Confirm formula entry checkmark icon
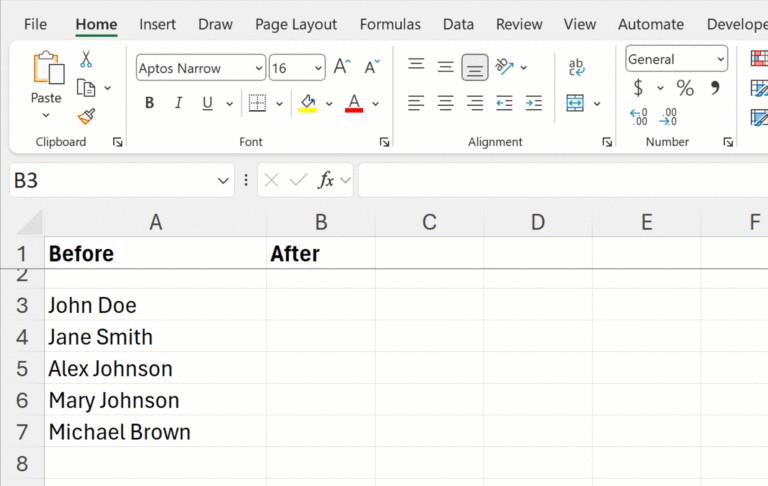This screenshot has height=486, width=768. [298, 180]
